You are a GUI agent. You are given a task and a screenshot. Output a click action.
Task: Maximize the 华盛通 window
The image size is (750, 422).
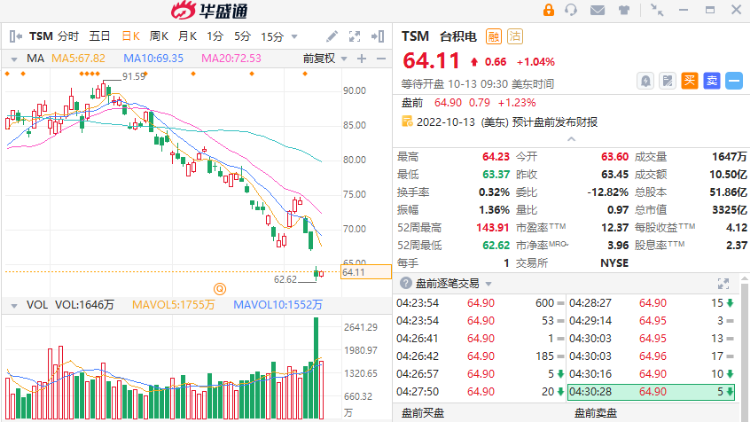pos(710,10)
